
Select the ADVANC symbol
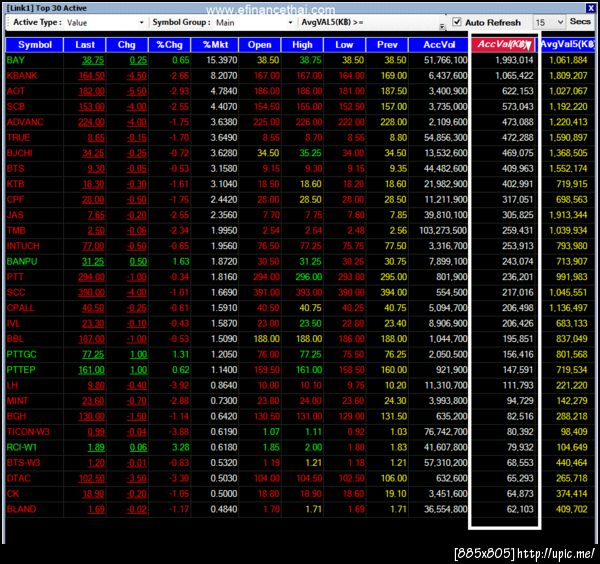click(x=25, y=122)
